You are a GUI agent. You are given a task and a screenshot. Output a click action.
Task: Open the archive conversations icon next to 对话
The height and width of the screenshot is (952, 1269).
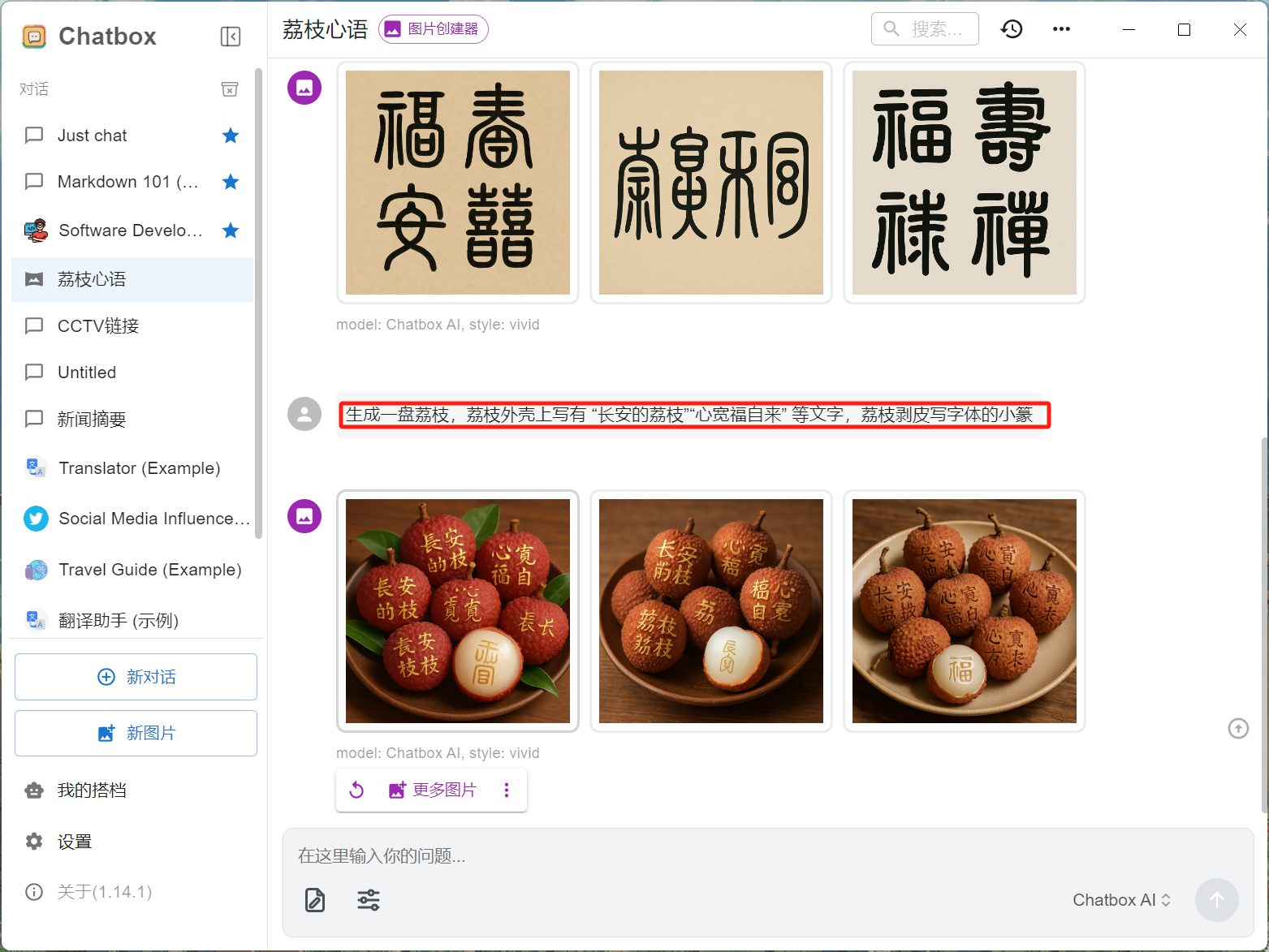point(231,89)
